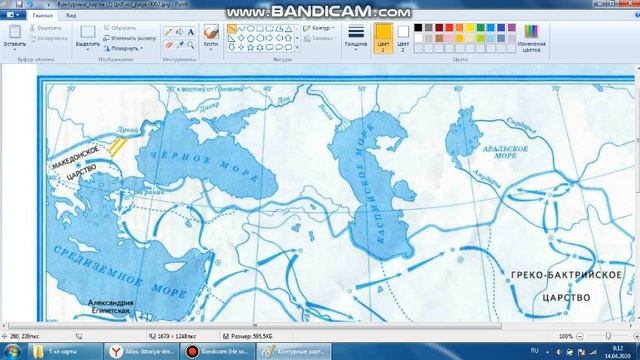The height and width of the screenshot is (360, 640).
Task: Open the Paint application menu button
Action: pyautogui.click(x=13, y=15)
